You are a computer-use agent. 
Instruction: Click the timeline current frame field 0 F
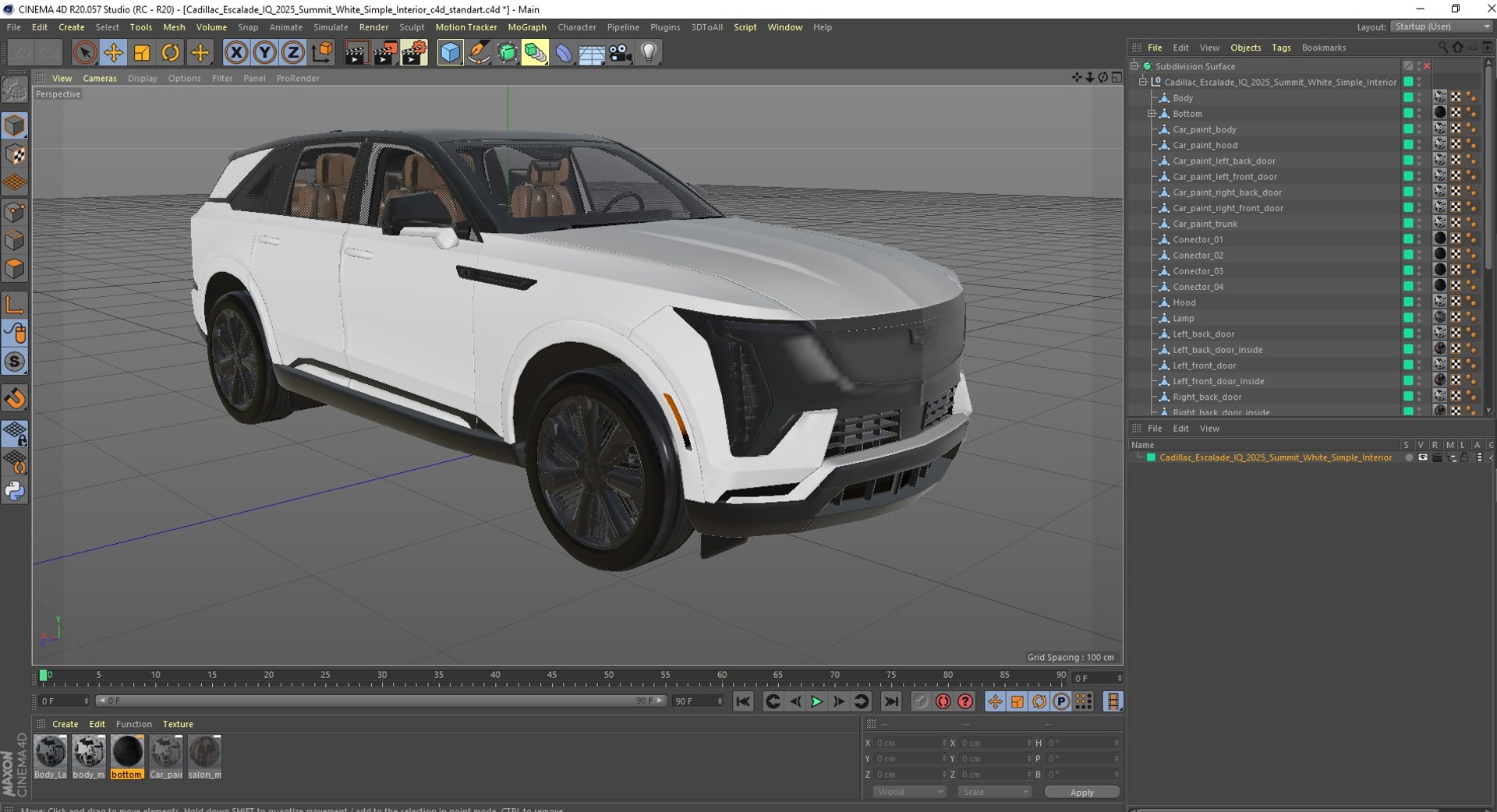click(x=1097, y=678)
